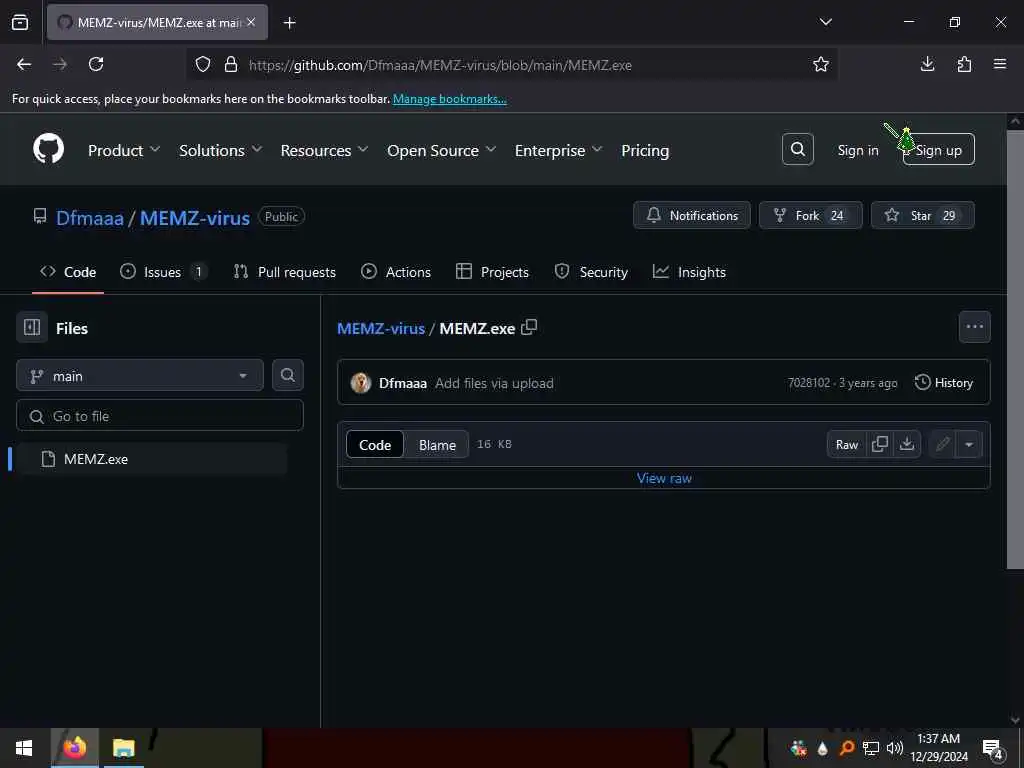Screen dimensions: 1024x768
Task: Search this repository magnifier beside branch selector
Action: (x=287, y=375)
